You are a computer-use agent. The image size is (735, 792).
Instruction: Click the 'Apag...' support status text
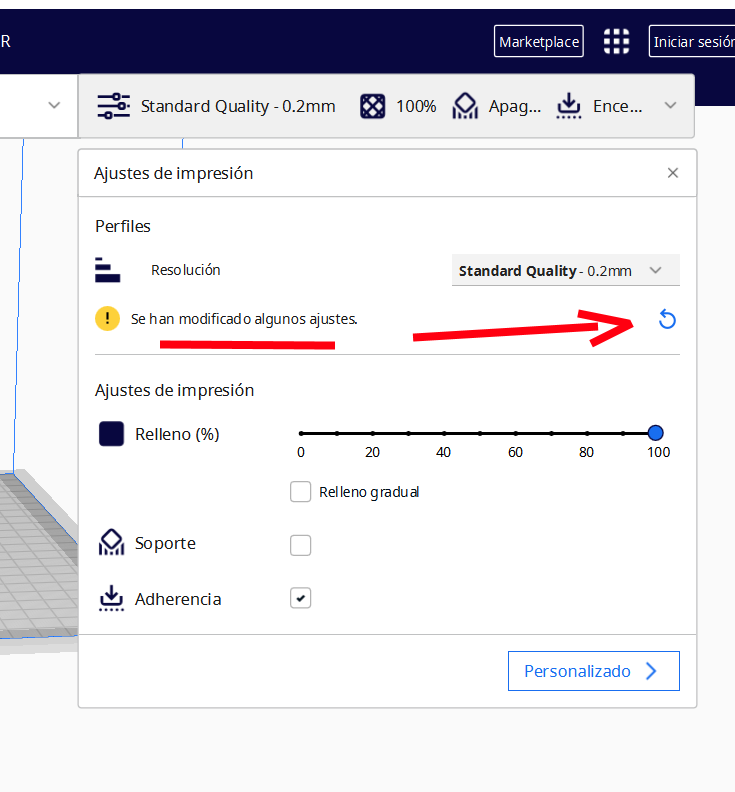(515, 107)
